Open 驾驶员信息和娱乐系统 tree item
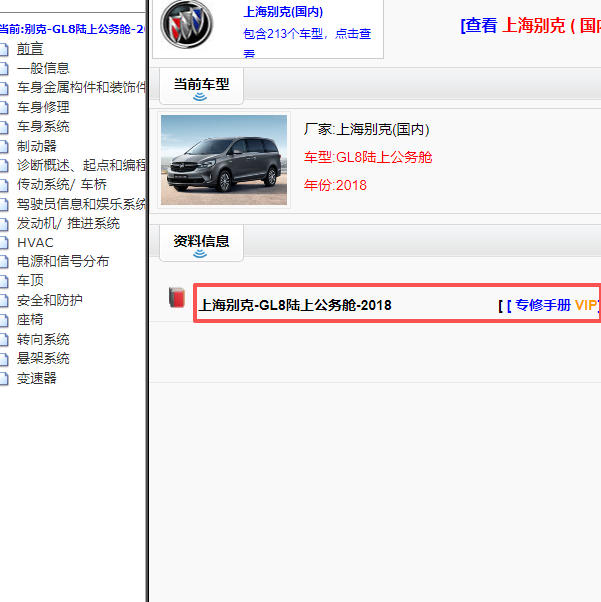The height and width of the screenshot is (602, 601). click(x=81, y=204)
